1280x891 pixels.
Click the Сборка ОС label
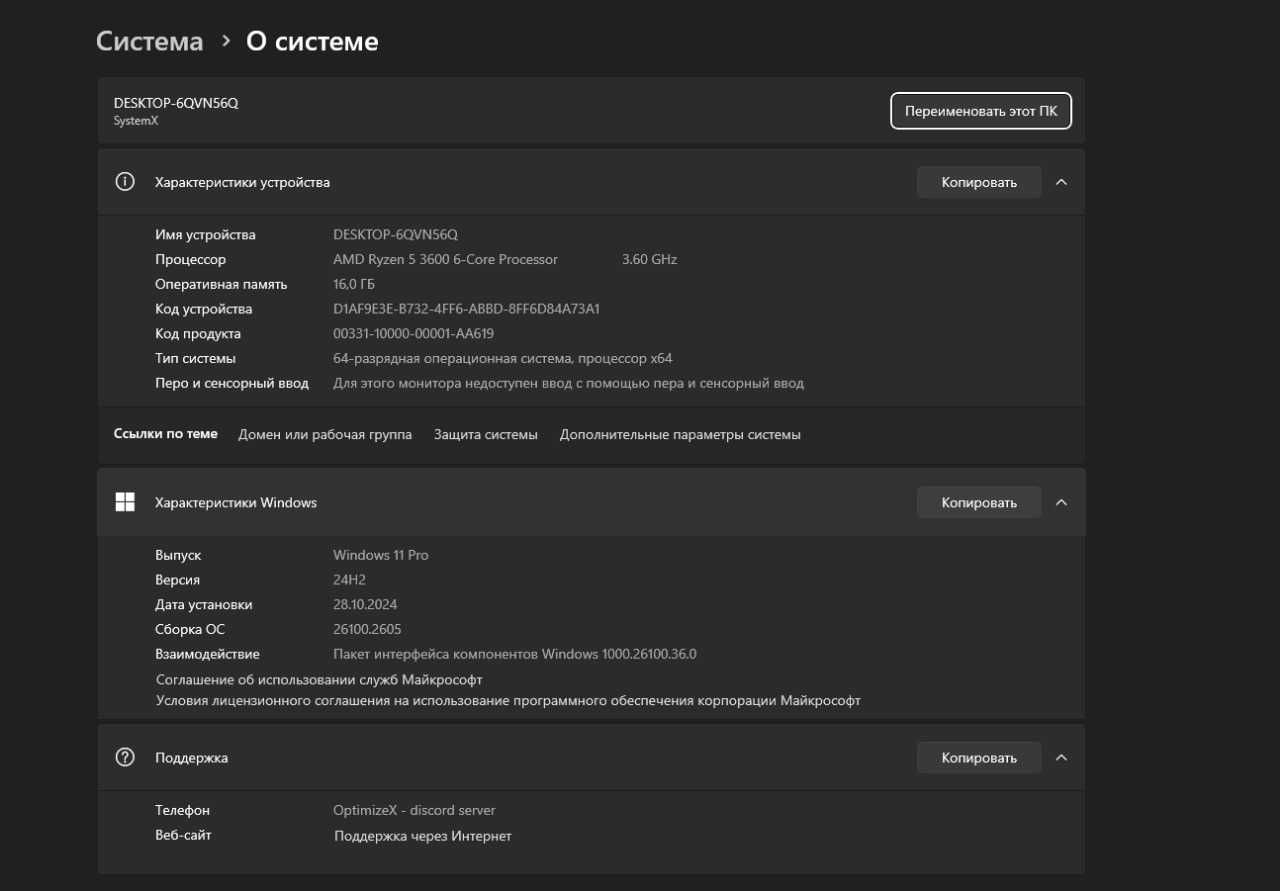click(x=190, y=629)
